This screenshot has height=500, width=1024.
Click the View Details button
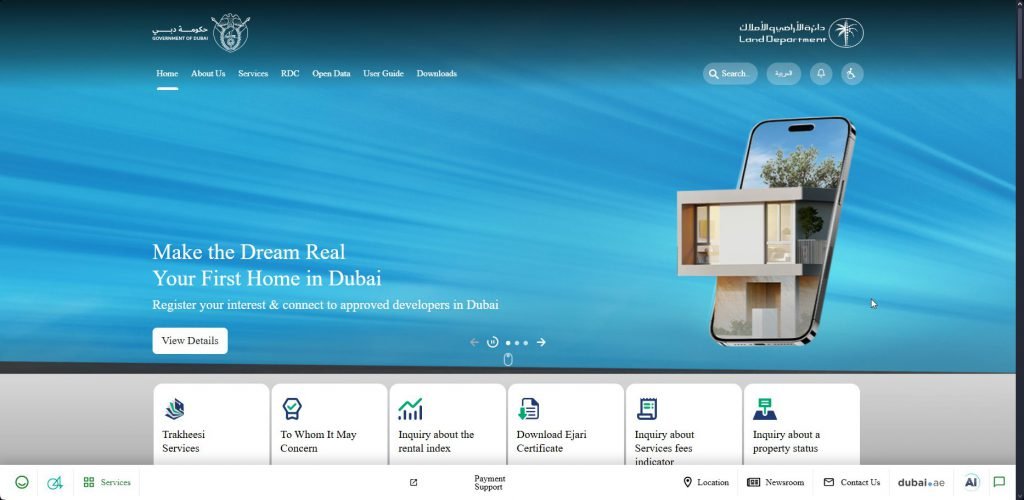tap(190, 341)
